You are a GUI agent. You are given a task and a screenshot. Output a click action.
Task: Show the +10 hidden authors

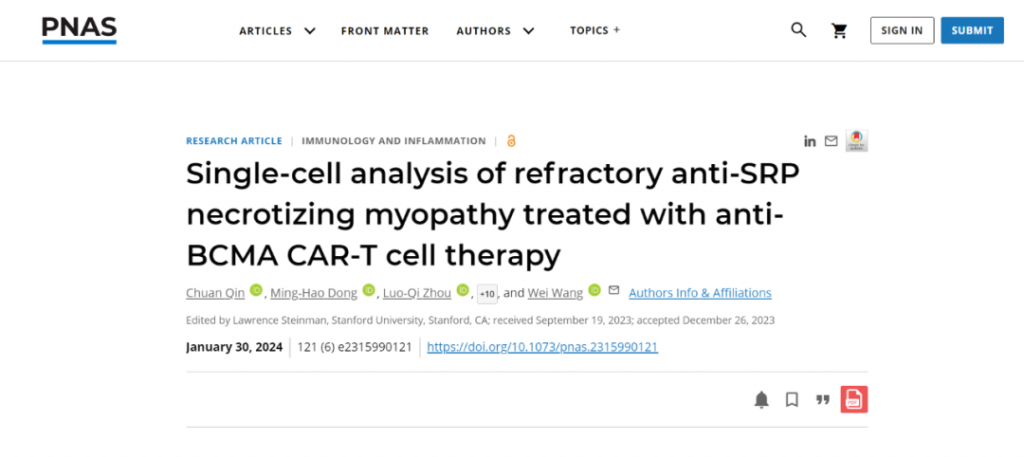coord(487,294)
